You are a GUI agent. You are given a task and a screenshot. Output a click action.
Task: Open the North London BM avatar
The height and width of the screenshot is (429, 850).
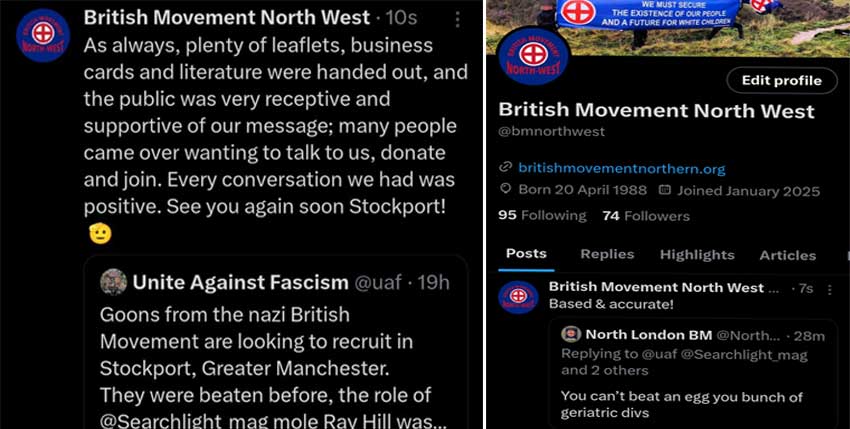pyautogui.click(x=571, y=335)
